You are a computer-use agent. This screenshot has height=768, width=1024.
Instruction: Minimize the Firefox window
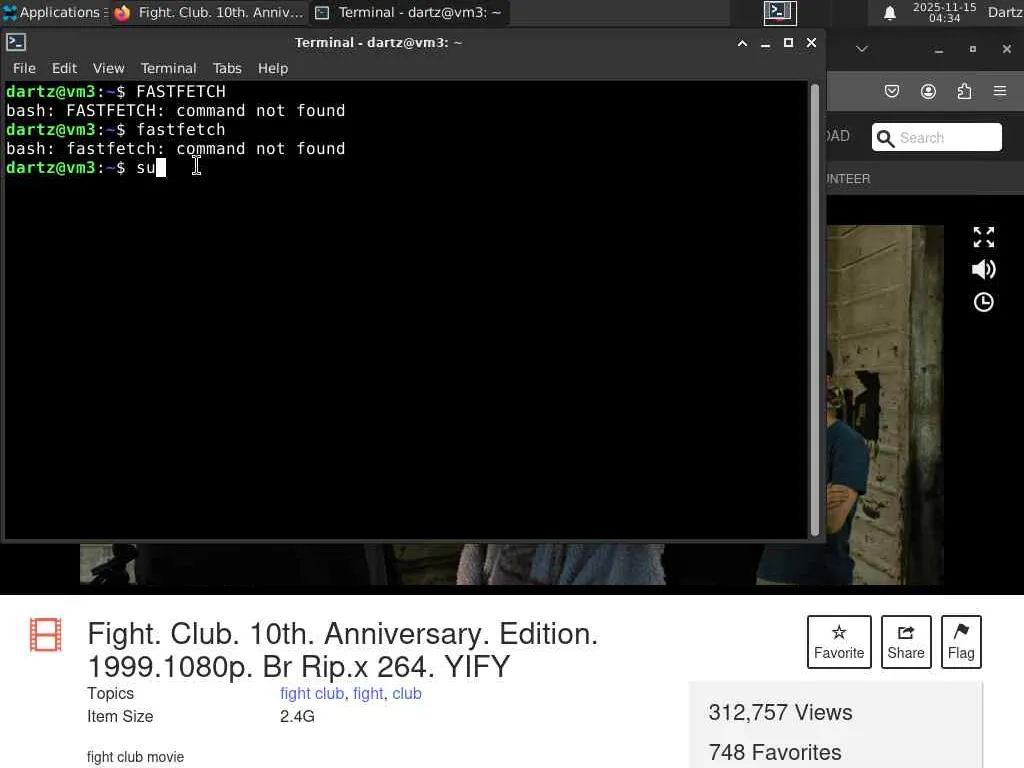(x=938, y=50)
